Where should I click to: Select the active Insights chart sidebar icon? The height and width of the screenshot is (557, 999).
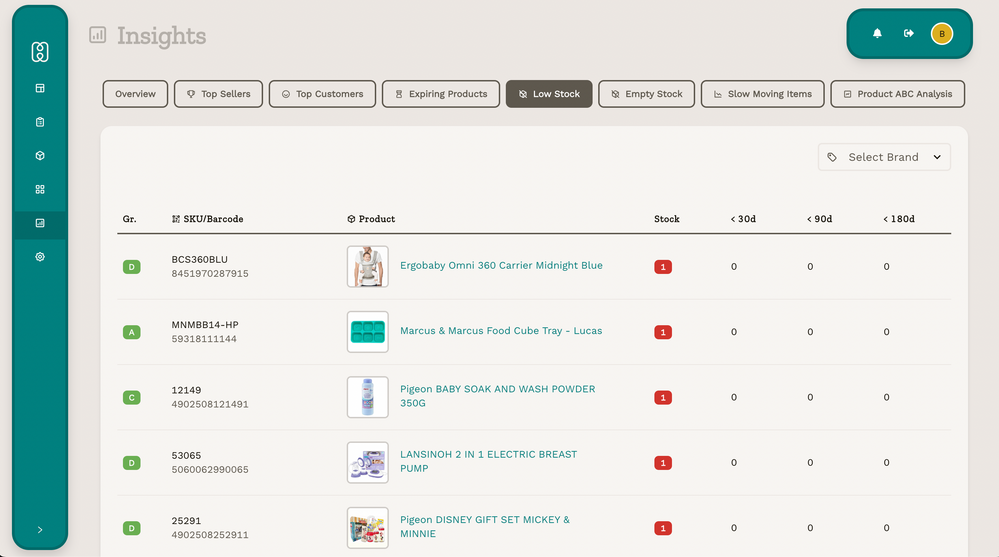pyautogui.click(x=40, y=223)
